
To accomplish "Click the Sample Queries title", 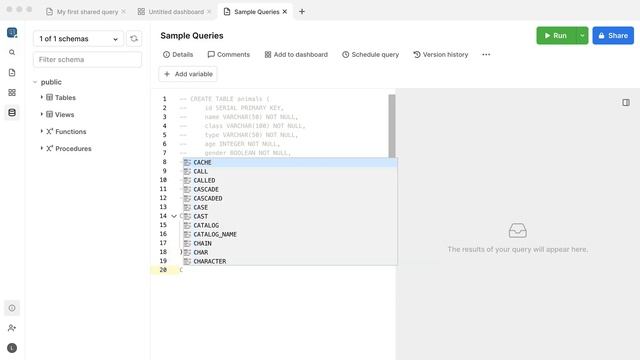I will (x=192, y=36).
